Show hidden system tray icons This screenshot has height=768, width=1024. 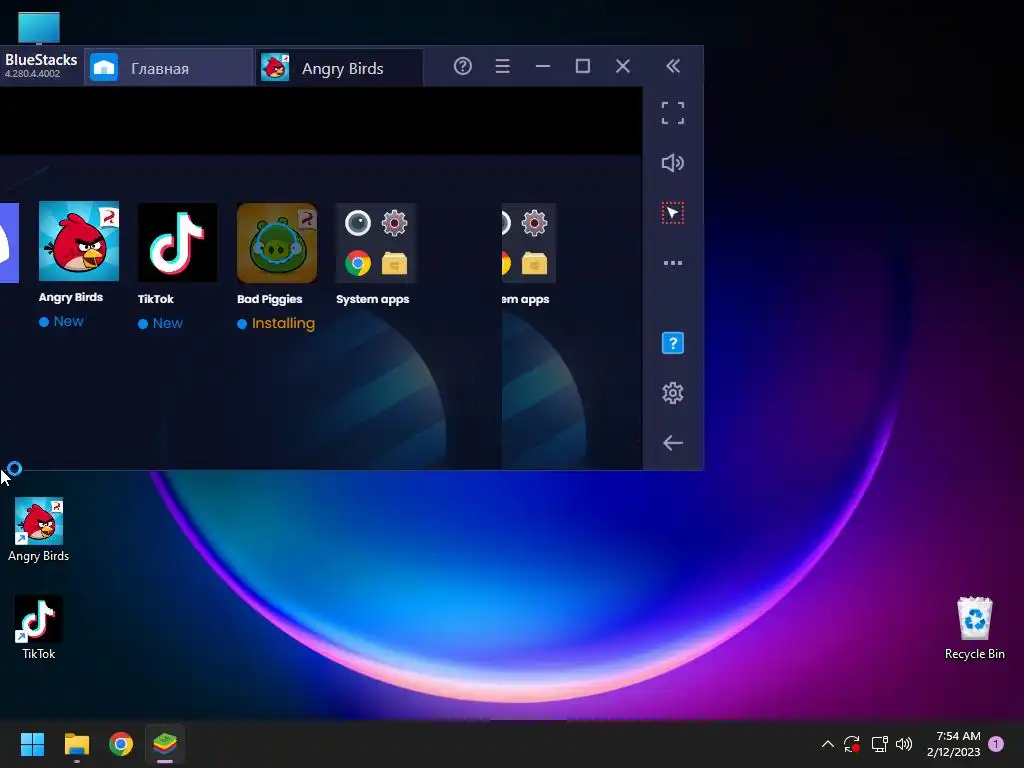827,744
